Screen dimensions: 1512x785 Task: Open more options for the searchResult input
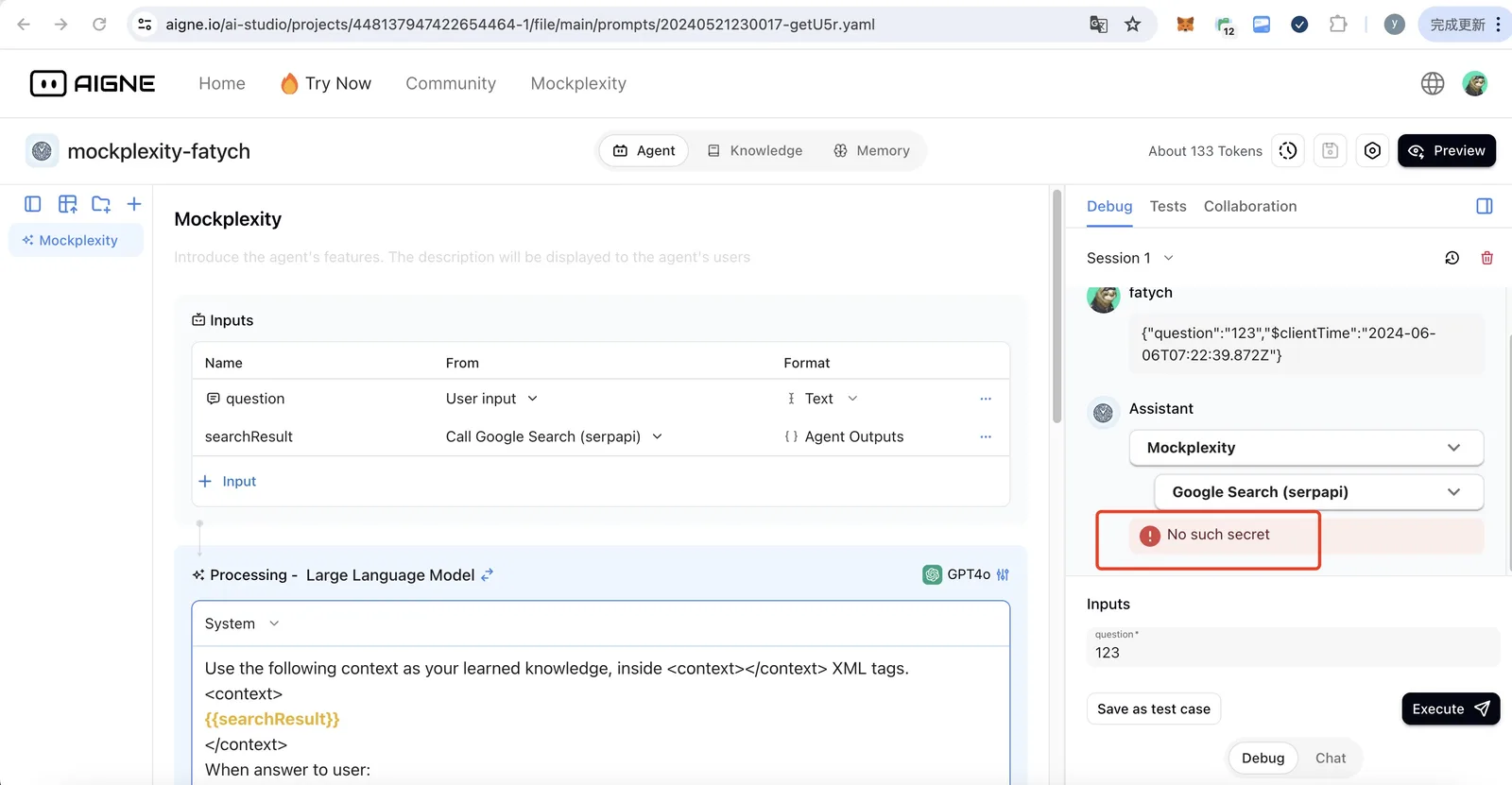tap(986, 436)
